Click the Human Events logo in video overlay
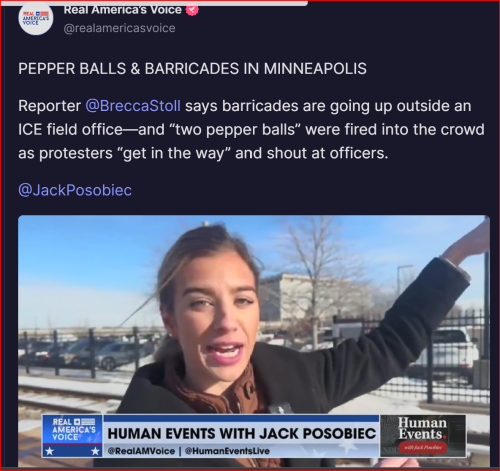Image resolution: width=500 pixels, height=471 pixels. (x=423, y=435)
